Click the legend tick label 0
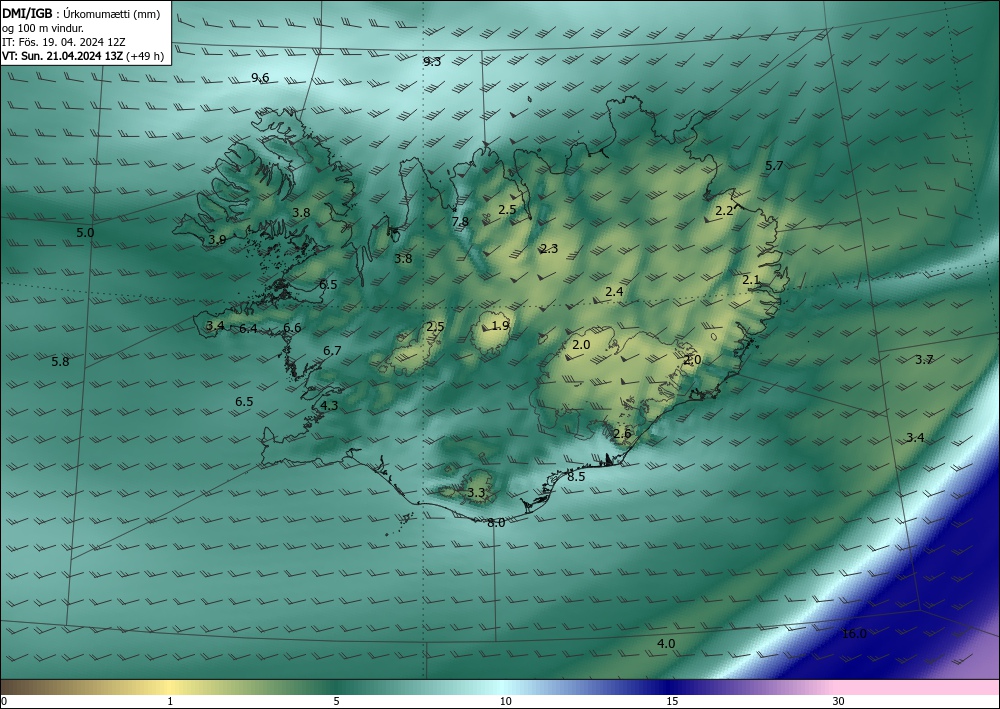This screenshot has width=1000, height=709. 4,701
